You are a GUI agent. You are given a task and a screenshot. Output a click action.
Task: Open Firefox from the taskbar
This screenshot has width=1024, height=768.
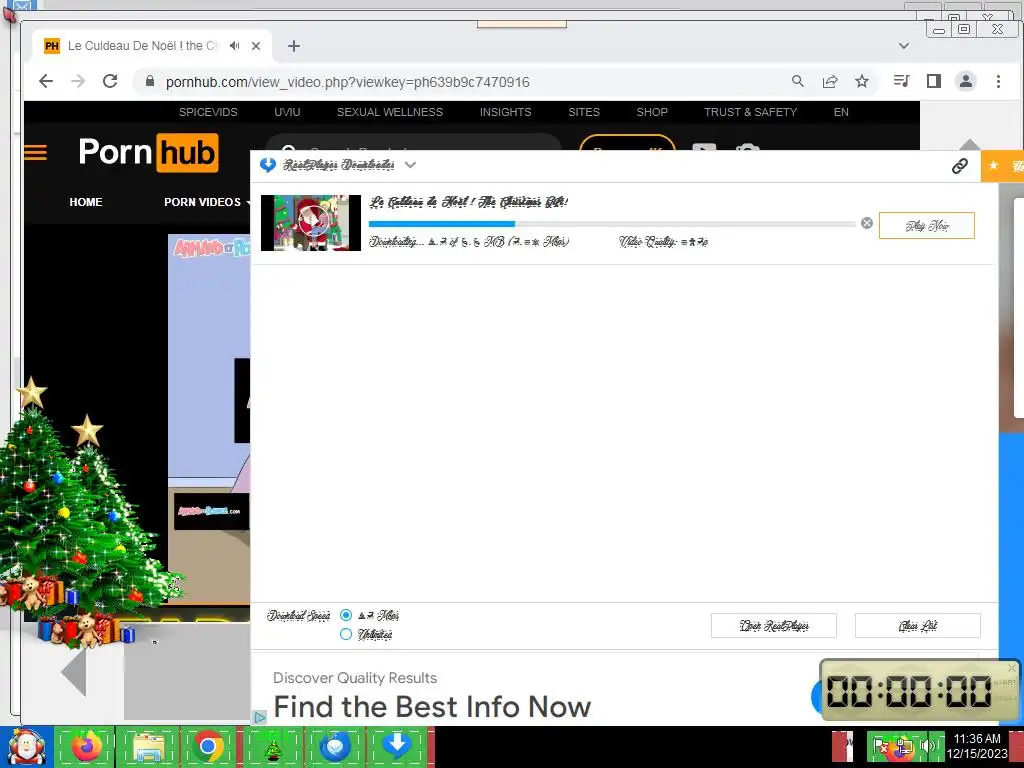[x=86, y=746]
